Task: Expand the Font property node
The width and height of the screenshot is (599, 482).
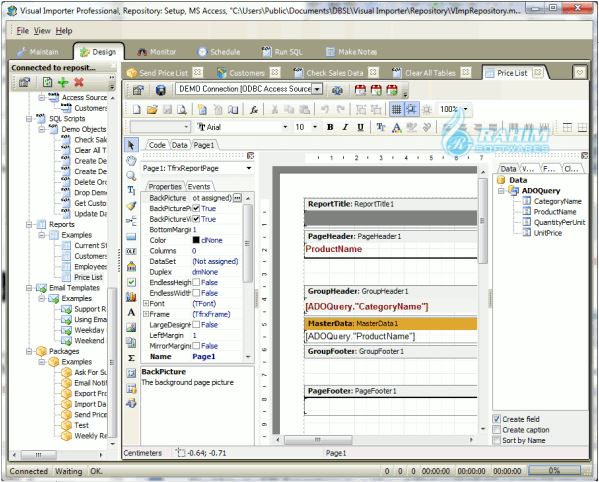Action: pos(146,303)
